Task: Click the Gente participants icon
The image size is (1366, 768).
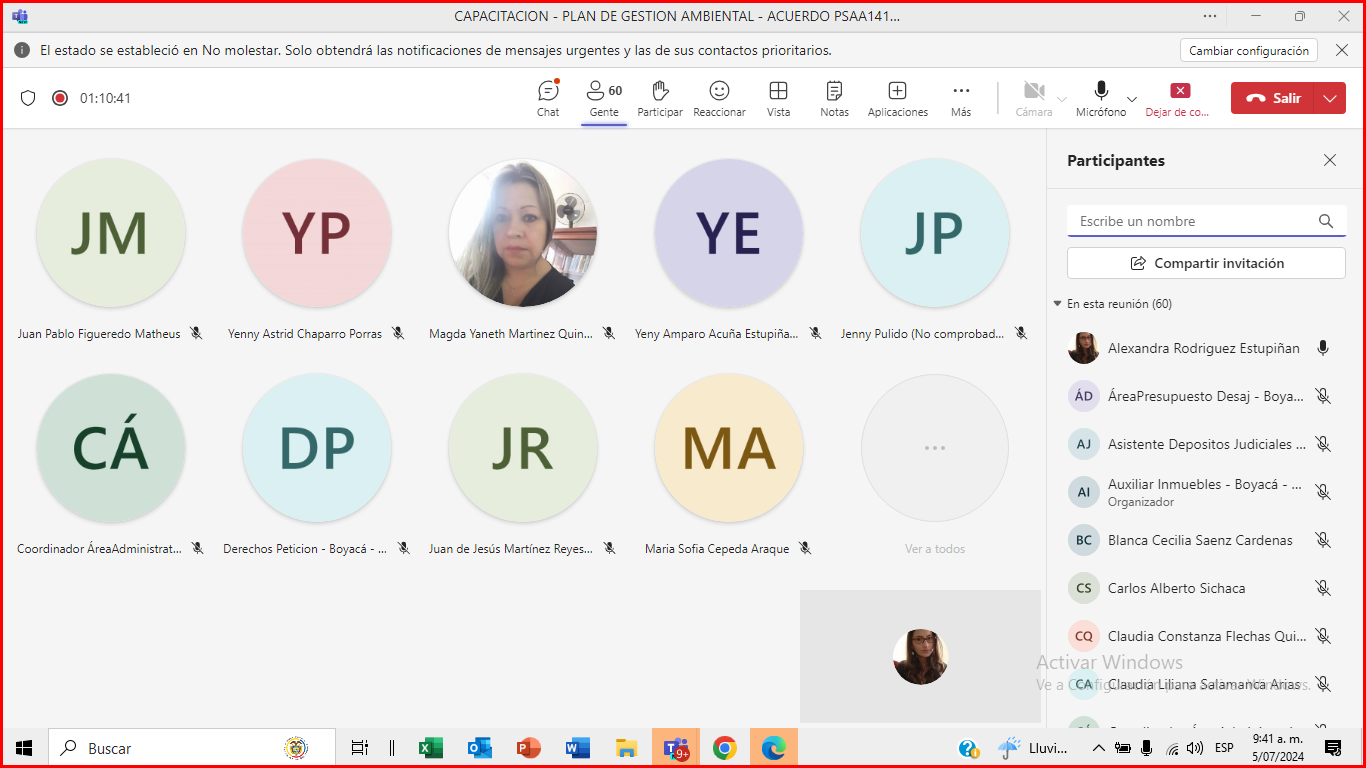Action: click(604, 98)
